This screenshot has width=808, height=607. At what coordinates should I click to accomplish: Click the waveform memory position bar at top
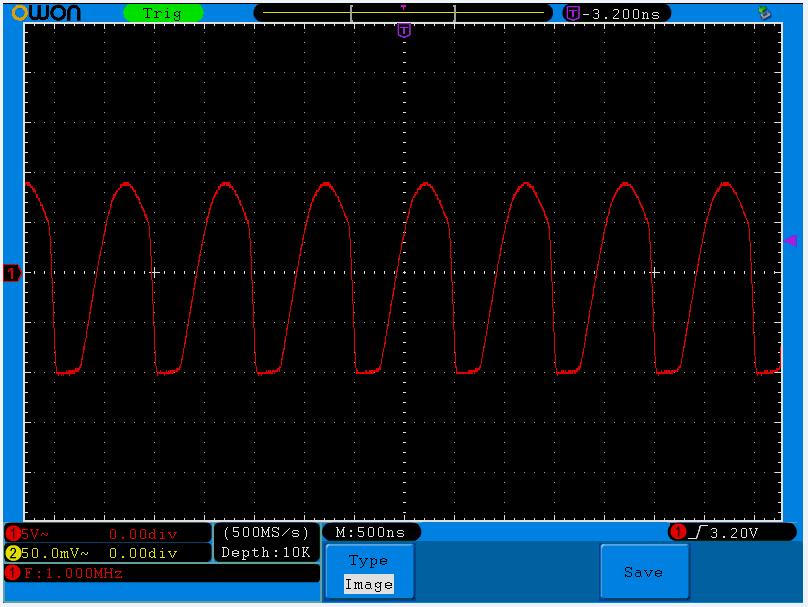coord(403,13)
